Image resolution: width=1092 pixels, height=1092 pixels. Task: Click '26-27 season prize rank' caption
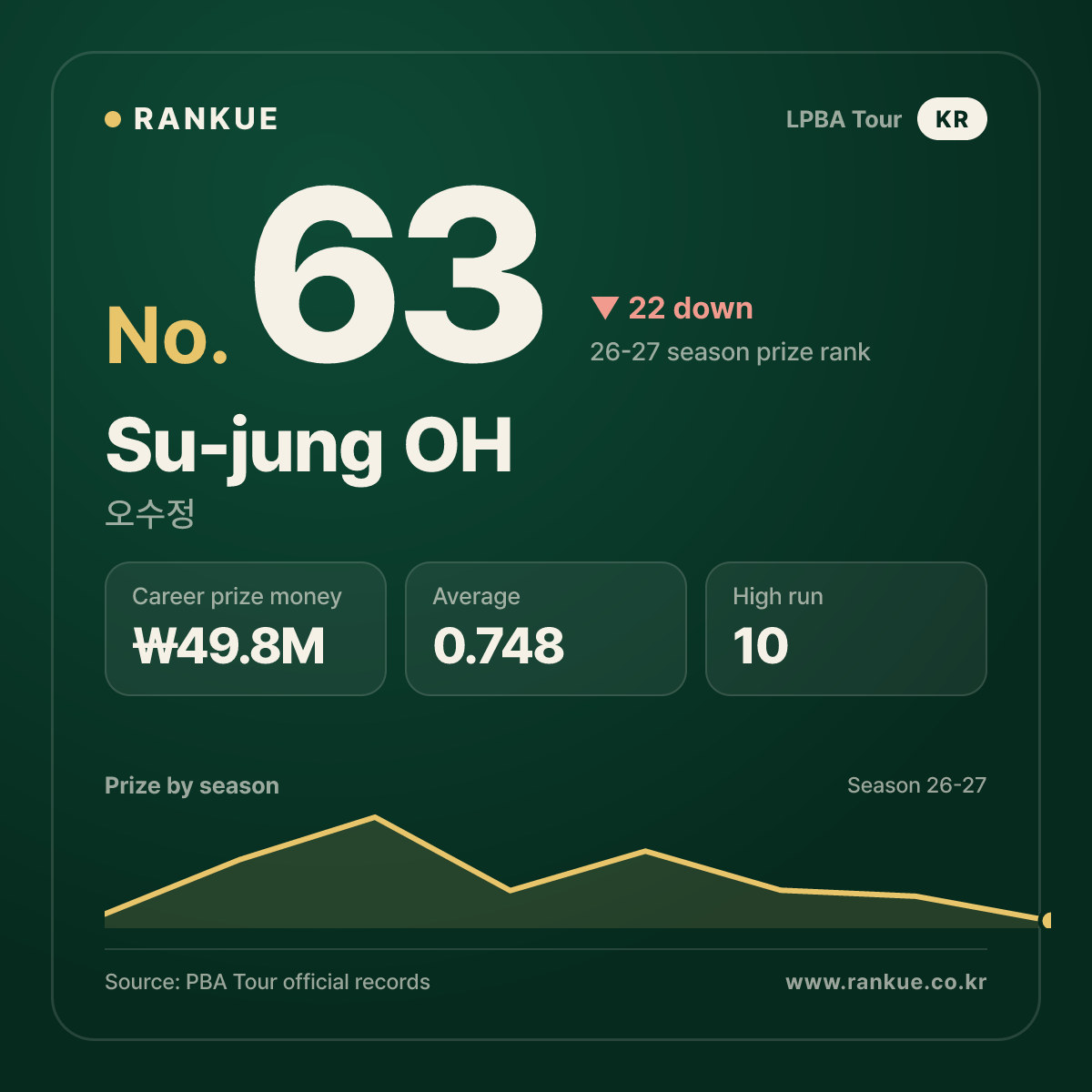pyautogui.click(x=730, y=352)
